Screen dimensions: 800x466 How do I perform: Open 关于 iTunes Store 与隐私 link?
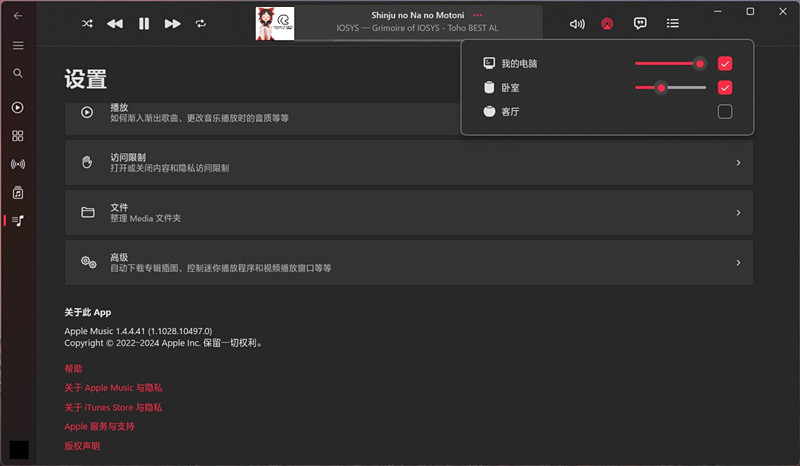click(x=113, y=407)
